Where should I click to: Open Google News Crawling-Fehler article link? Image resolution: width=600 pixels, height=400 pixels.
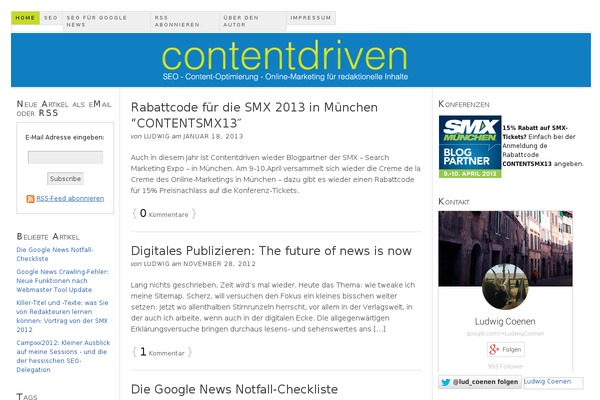click(62, 281)
